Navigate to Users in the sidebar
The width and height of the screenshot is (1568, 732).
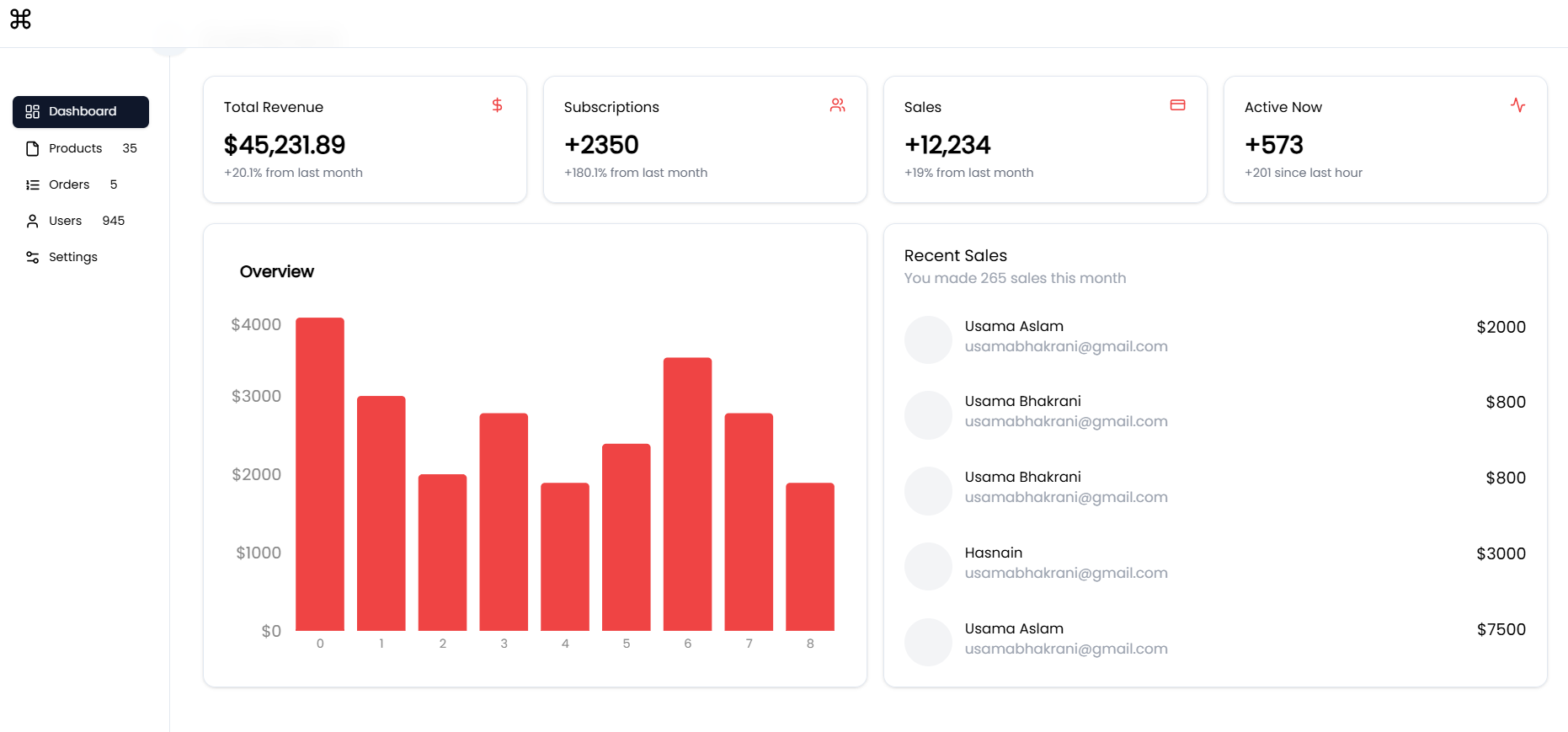click(x=81, y=221)
